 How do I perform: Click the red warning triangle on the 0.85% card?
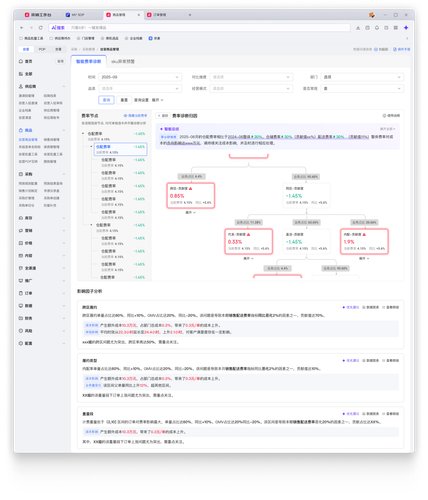point(191,188)
